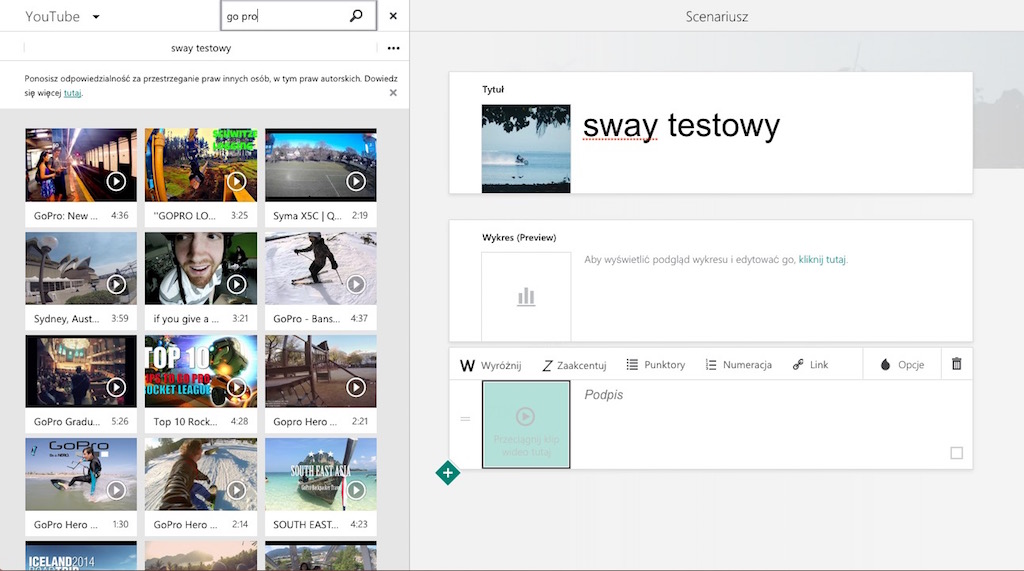This screenshot has height=571, width=1024.
Task: Open Opcje card options
Action: point(902,365)
